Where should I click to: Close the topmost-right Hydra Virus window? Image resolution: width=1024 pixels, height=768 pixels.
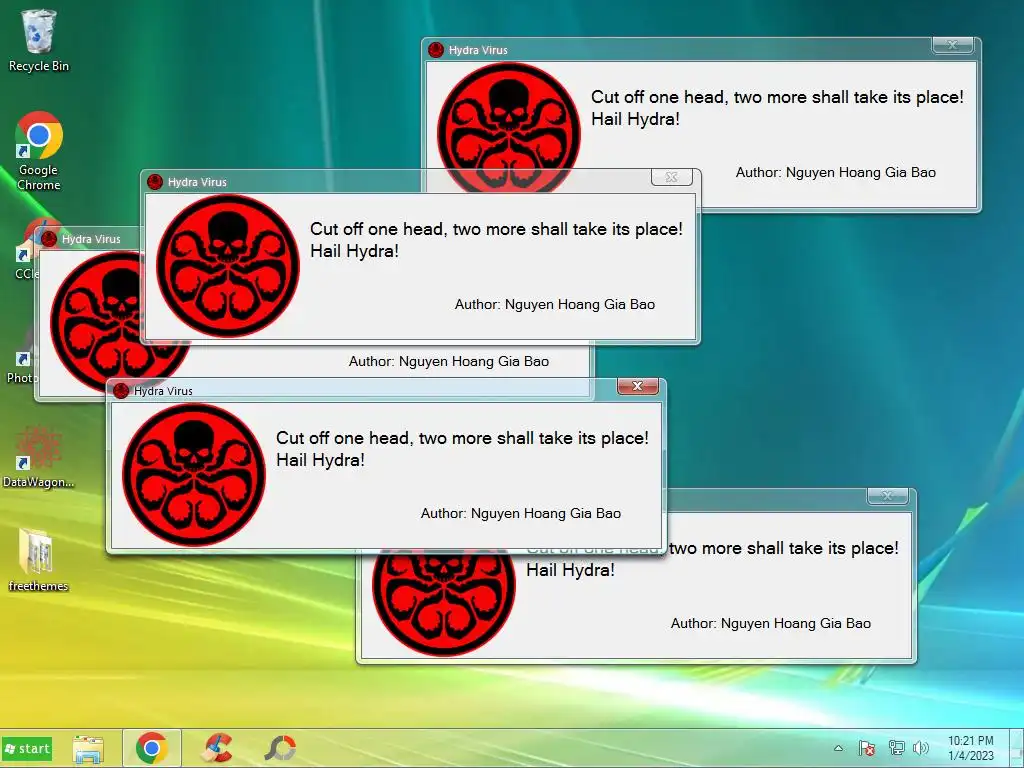[x=953, y=45]
